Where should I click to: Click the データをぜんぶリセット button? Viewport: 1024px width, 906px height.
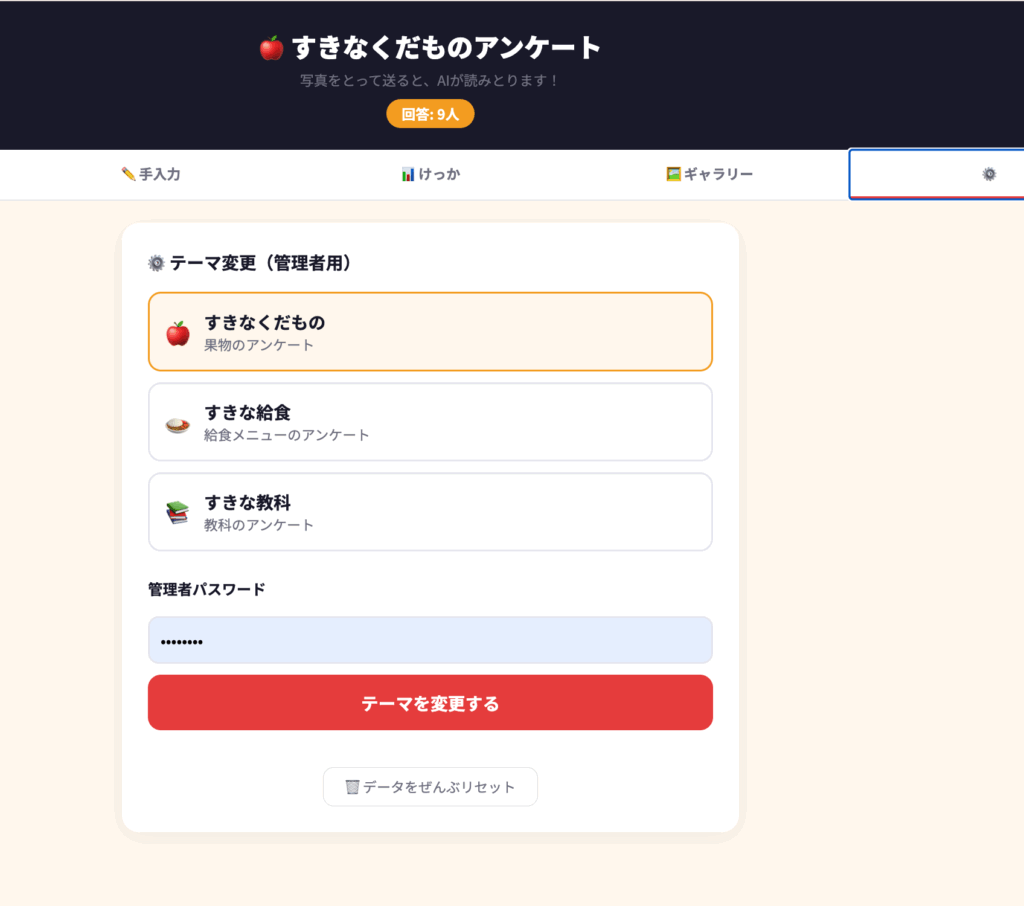pos(430,787)
